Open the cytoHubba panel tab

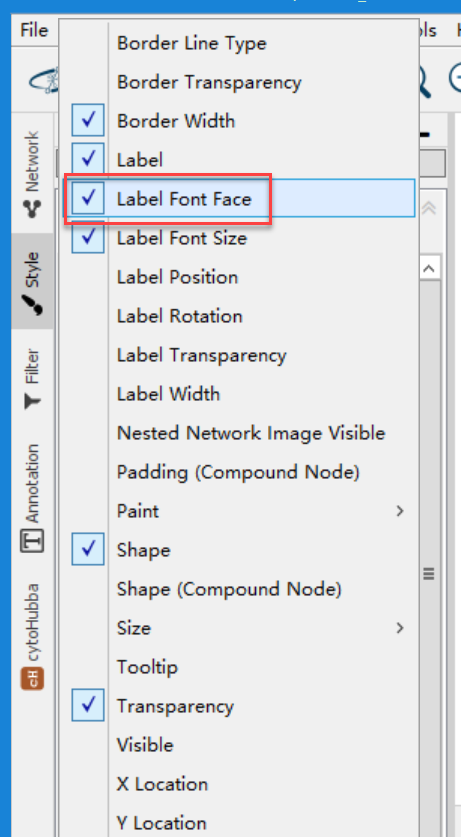coord(33,635)
